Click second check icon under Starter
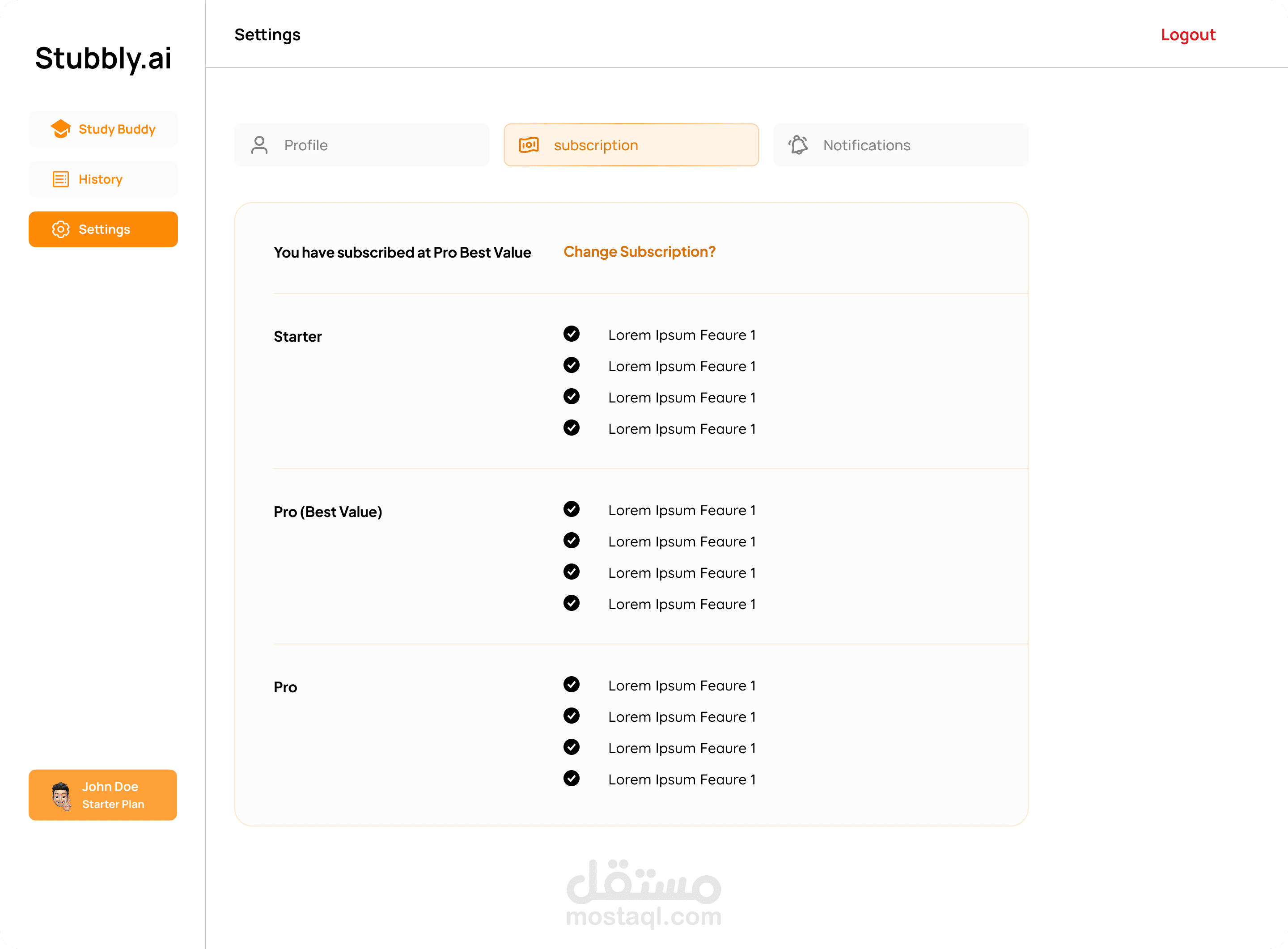This screenshot has height=949, width=1288. click(x=571, y=365)
